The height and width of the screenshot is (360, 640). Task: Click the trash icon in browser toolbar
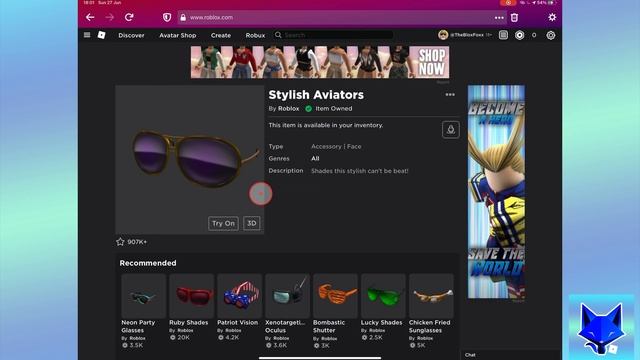(514, 18)
